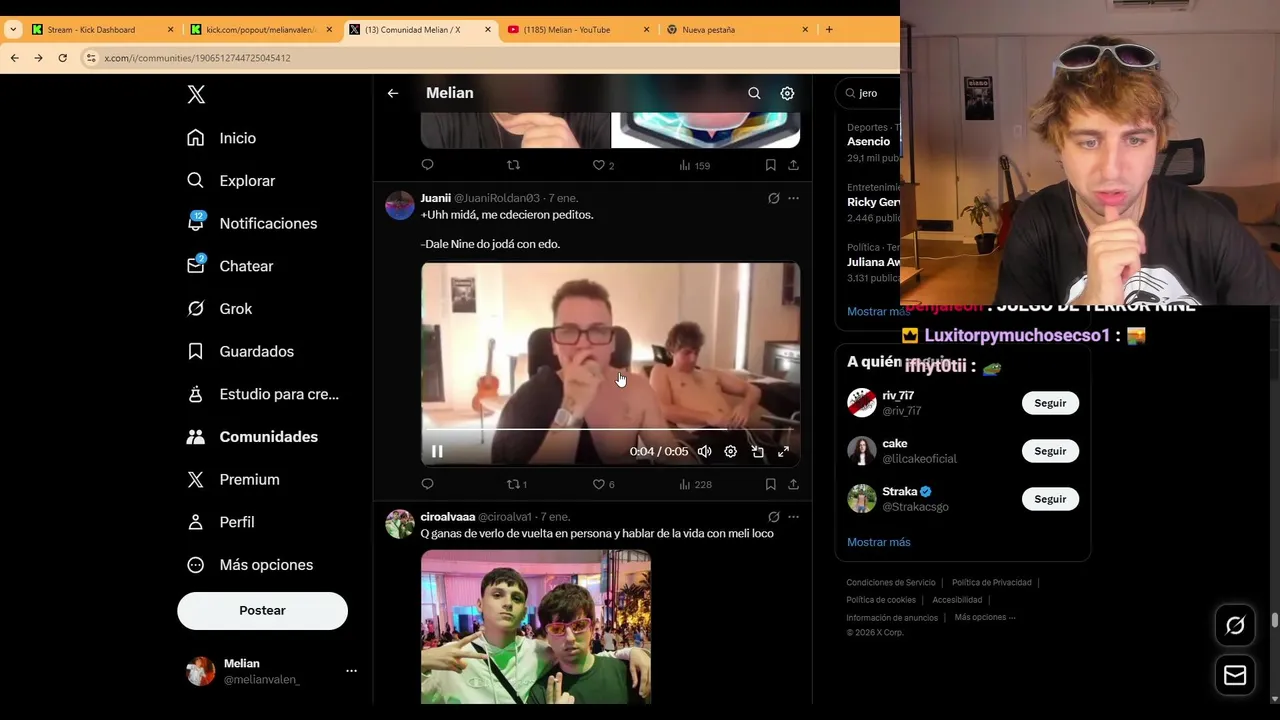
Task: Open Grok explain on ciroalvaaa's post
Action: [773, 517]
